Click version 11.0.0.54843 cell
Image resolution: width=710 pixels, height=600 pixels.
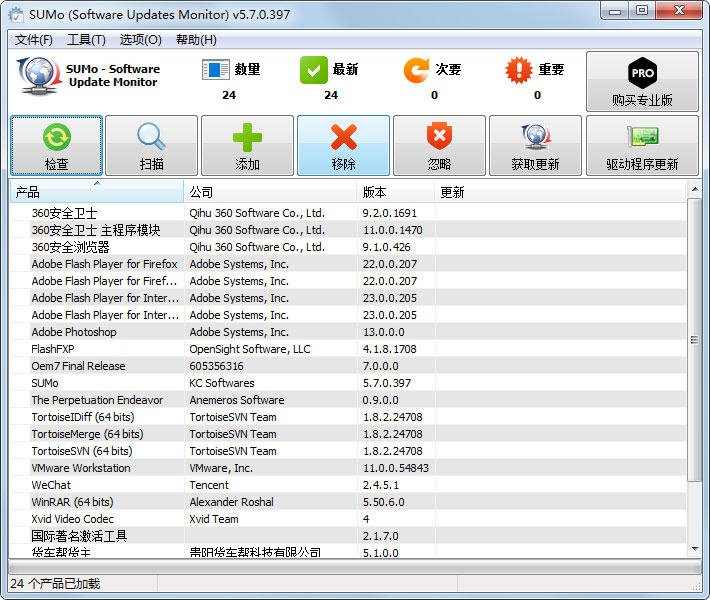tap(396, 468)
